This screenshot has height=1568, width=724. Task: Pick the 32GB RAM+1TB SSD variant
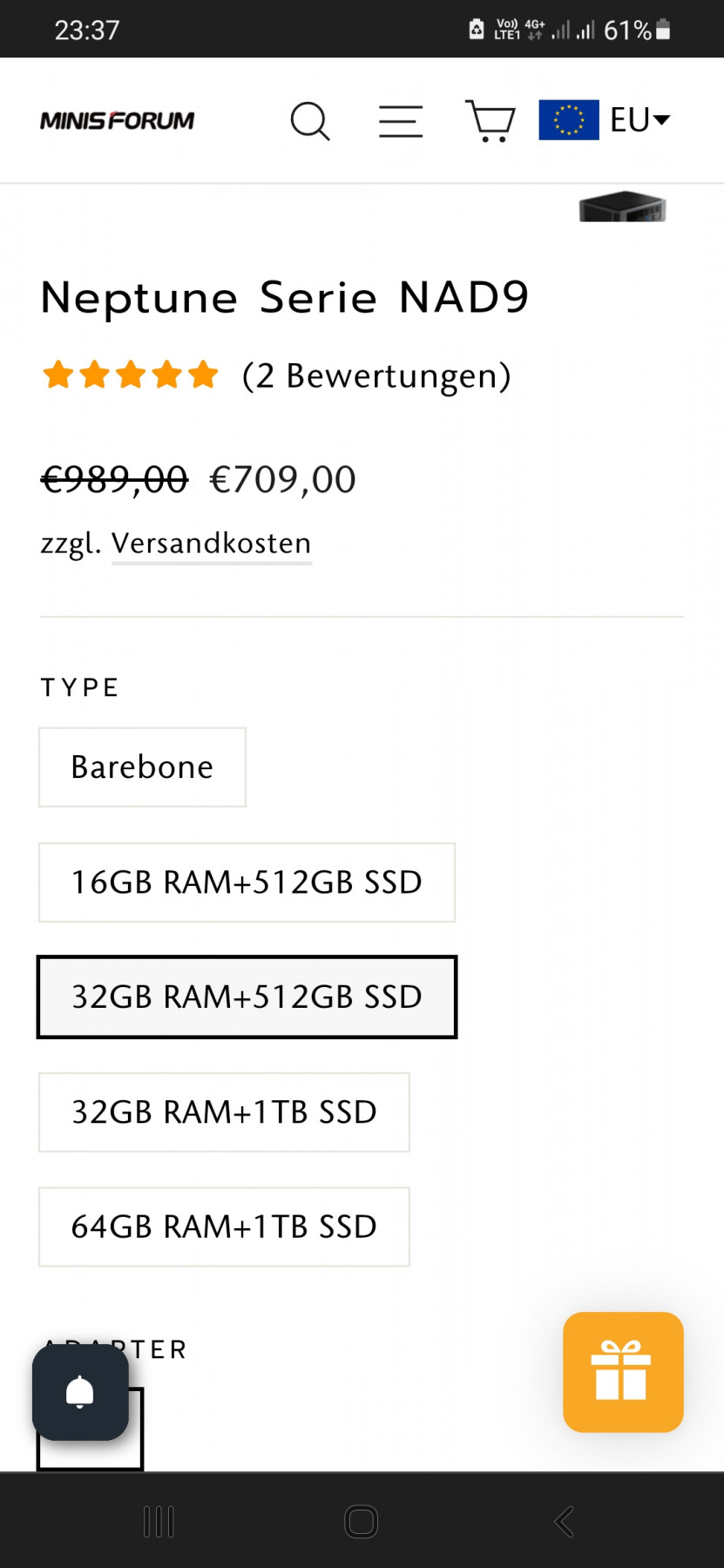(x=224, y=1112)
